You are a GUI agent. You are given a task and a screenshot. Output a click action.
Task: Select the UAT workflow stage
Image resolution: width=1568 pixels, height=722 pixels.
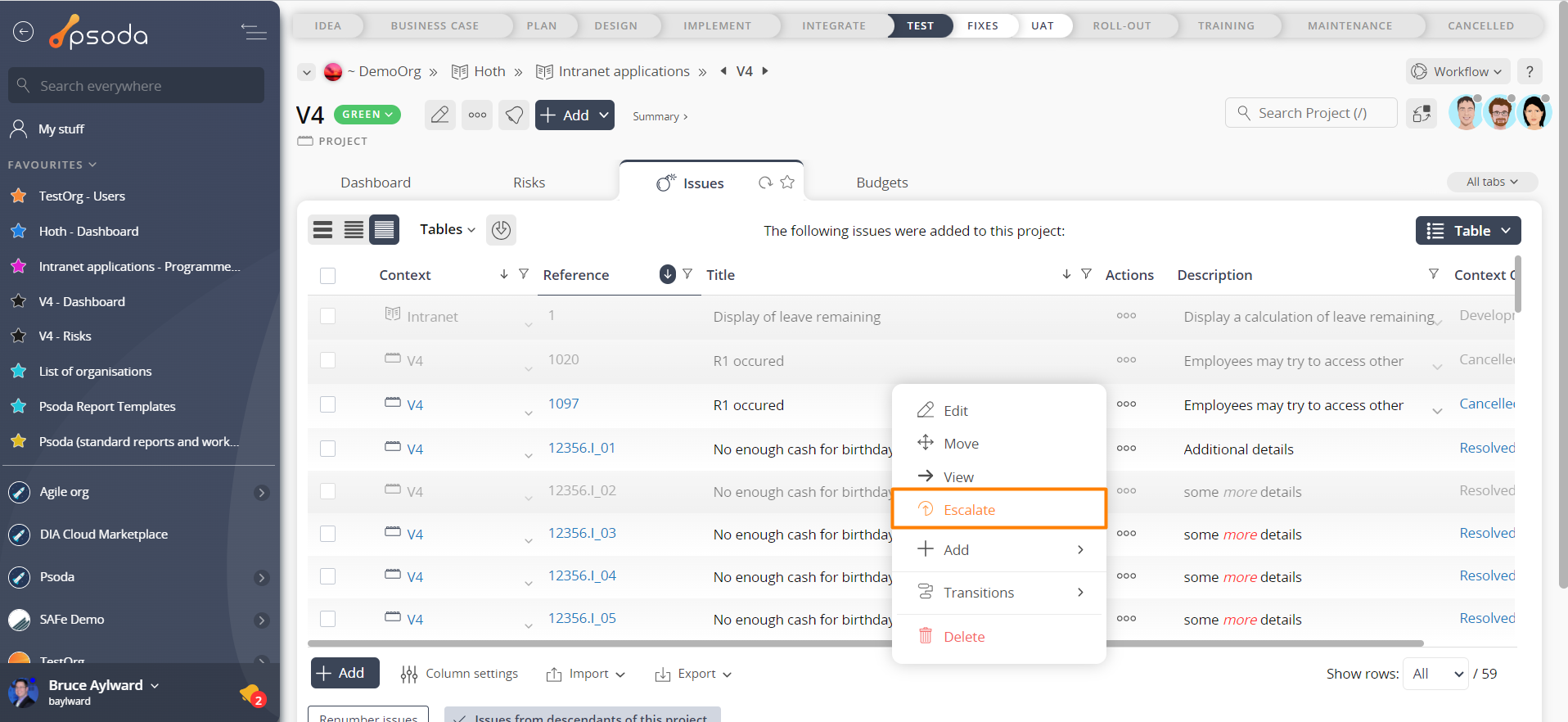1042,25
